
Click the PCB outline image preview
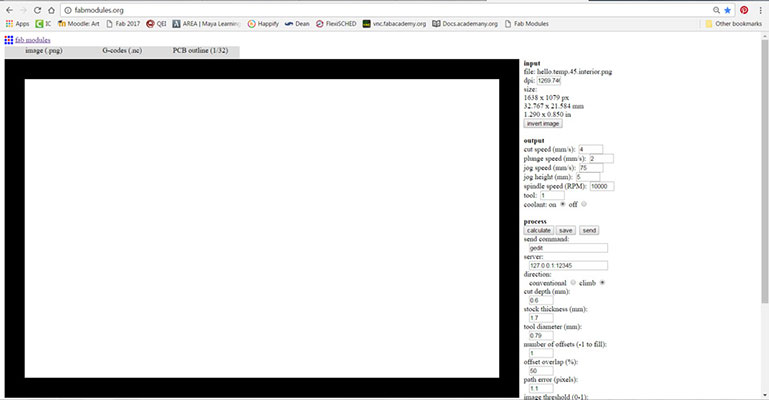(x=262, y=228)
